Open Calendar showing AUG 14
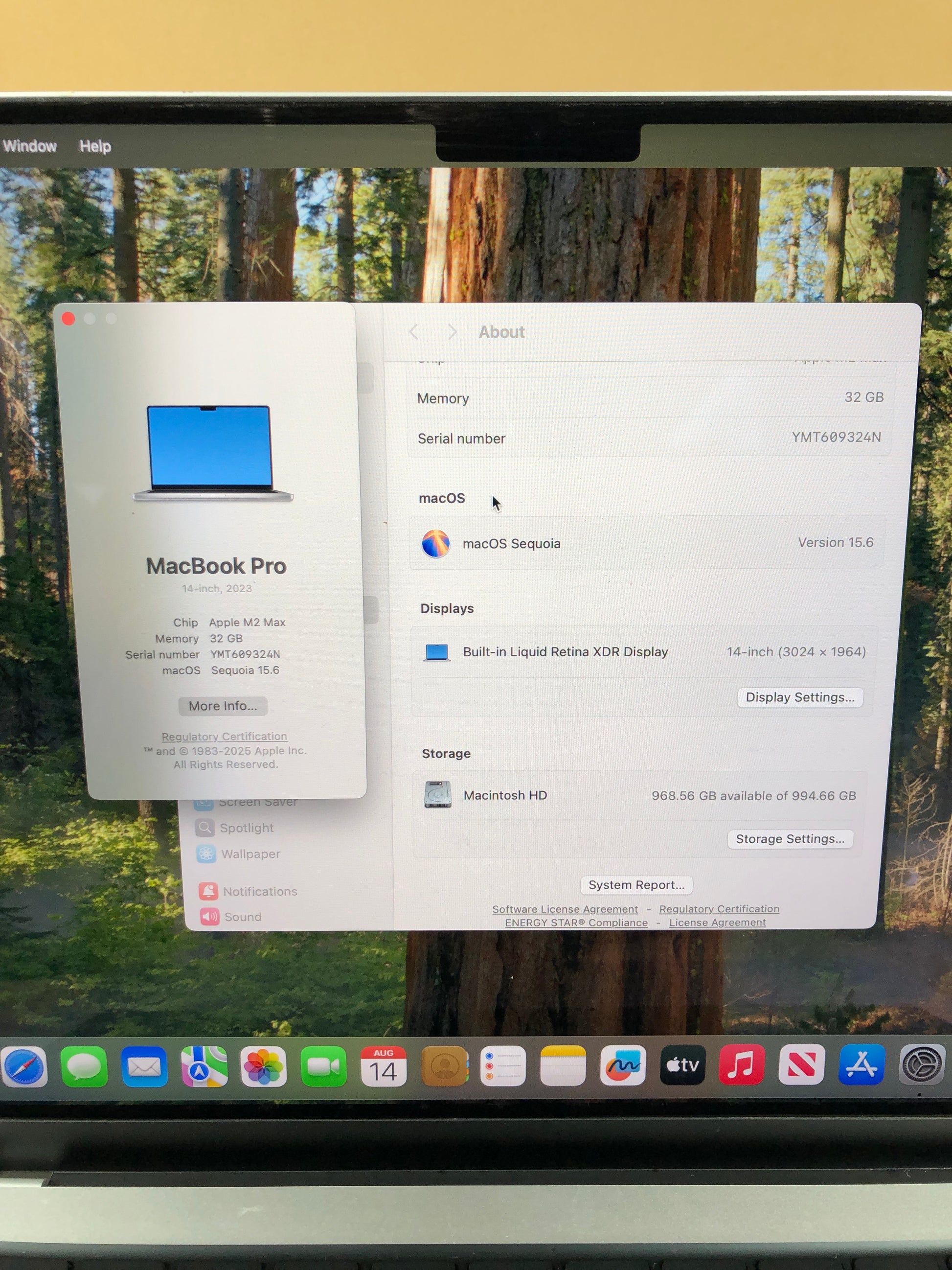The width and height of the screenshot is (952, 1270). pos(384,1066)
